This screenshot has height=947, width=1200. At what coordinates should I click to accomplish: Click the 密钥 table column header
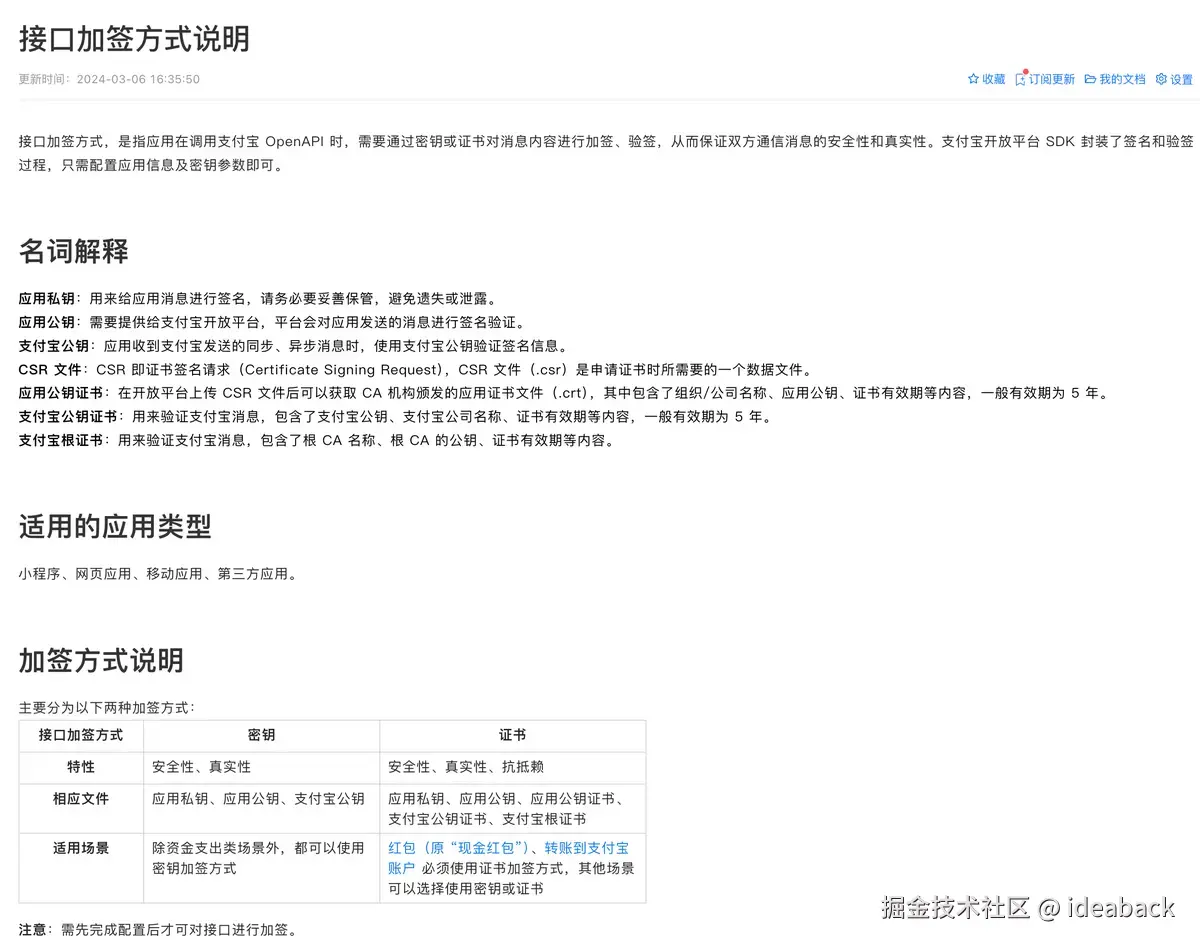pyautogui.click(x=262, y=735)
